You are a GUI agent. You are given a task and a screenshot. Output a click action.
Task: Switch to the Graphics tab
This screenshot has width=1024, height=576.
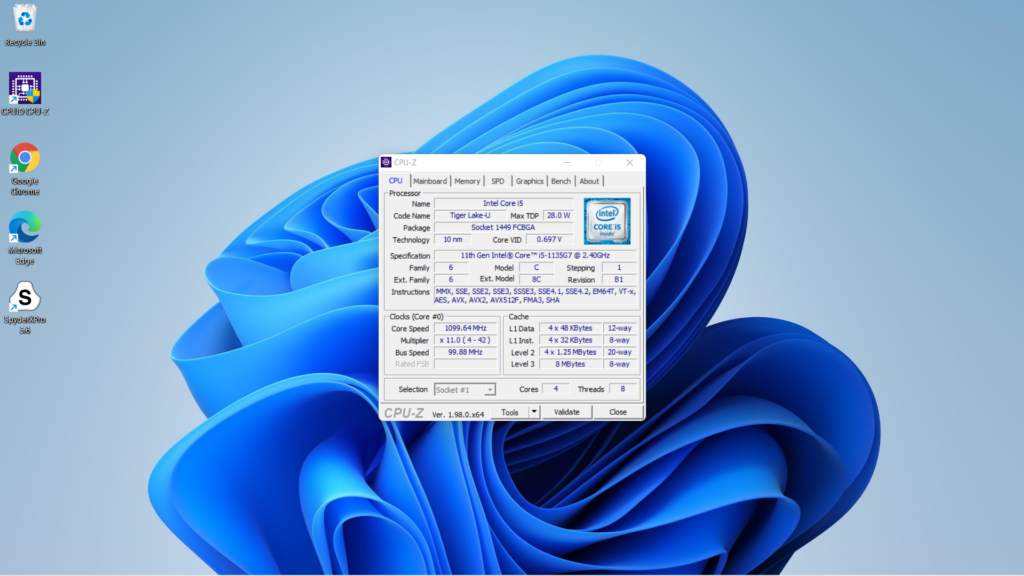tap(529, 182)
